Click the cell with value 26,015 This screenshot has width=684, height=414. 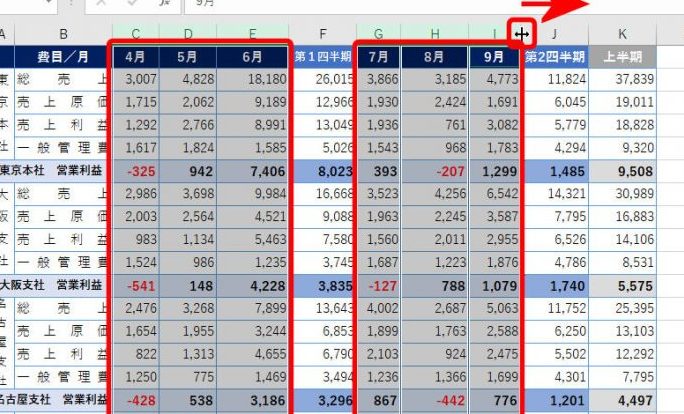[323, 79]
